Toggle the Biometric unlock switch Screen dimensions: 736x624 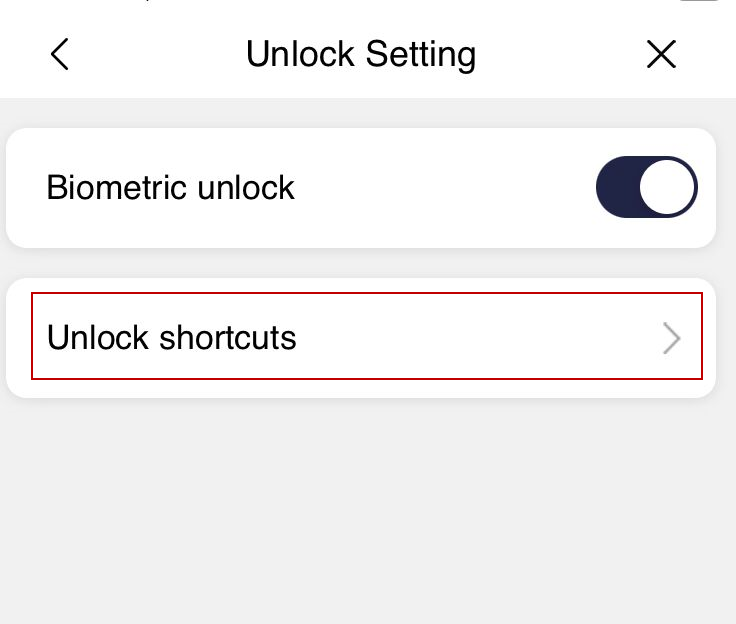point(646,187)
